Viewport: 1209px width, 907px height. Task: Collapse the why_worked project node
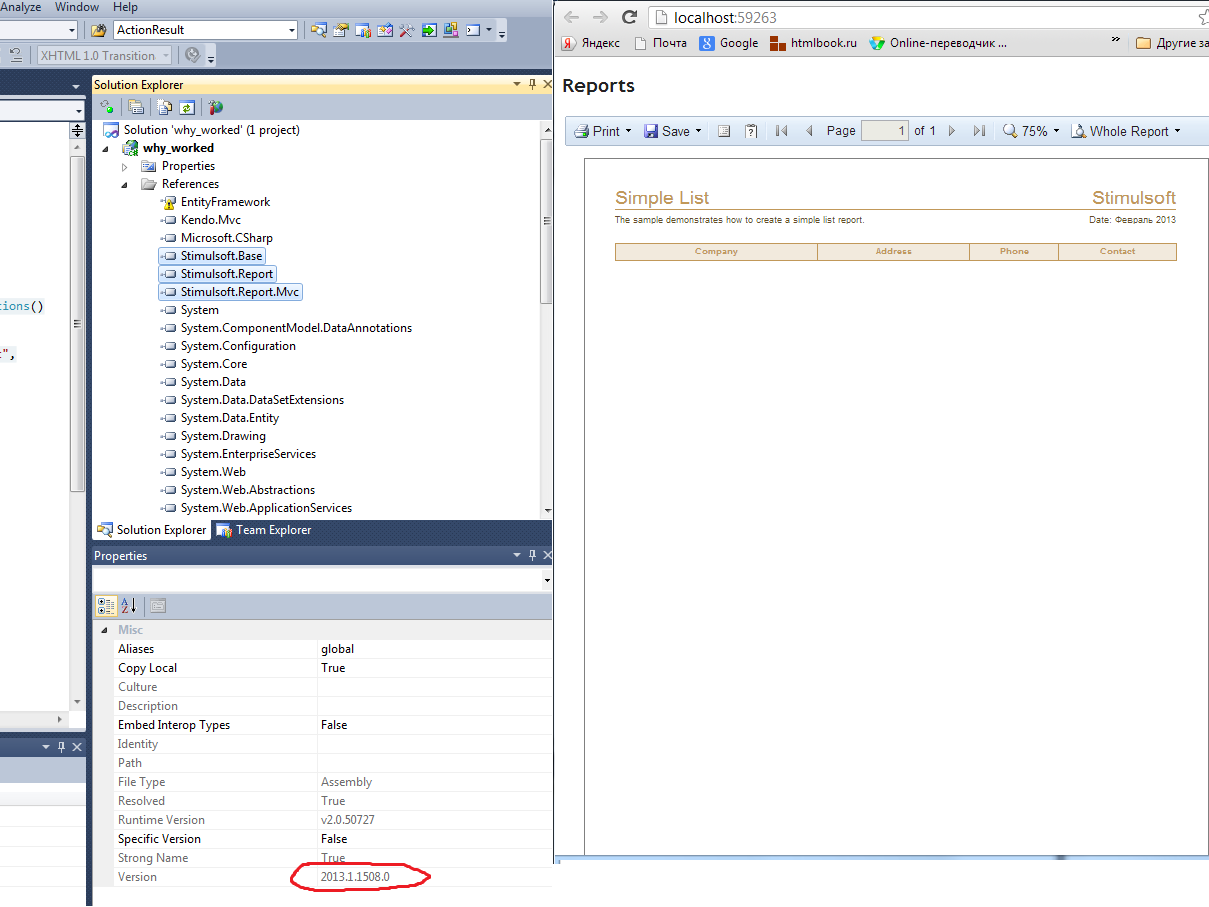105,147
